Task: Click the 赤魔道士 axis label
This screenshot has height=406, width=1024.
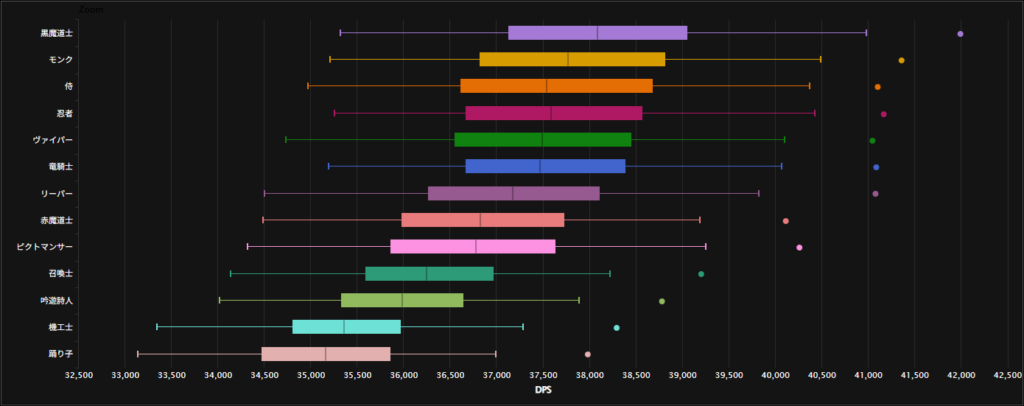Action: pos(55,220)
